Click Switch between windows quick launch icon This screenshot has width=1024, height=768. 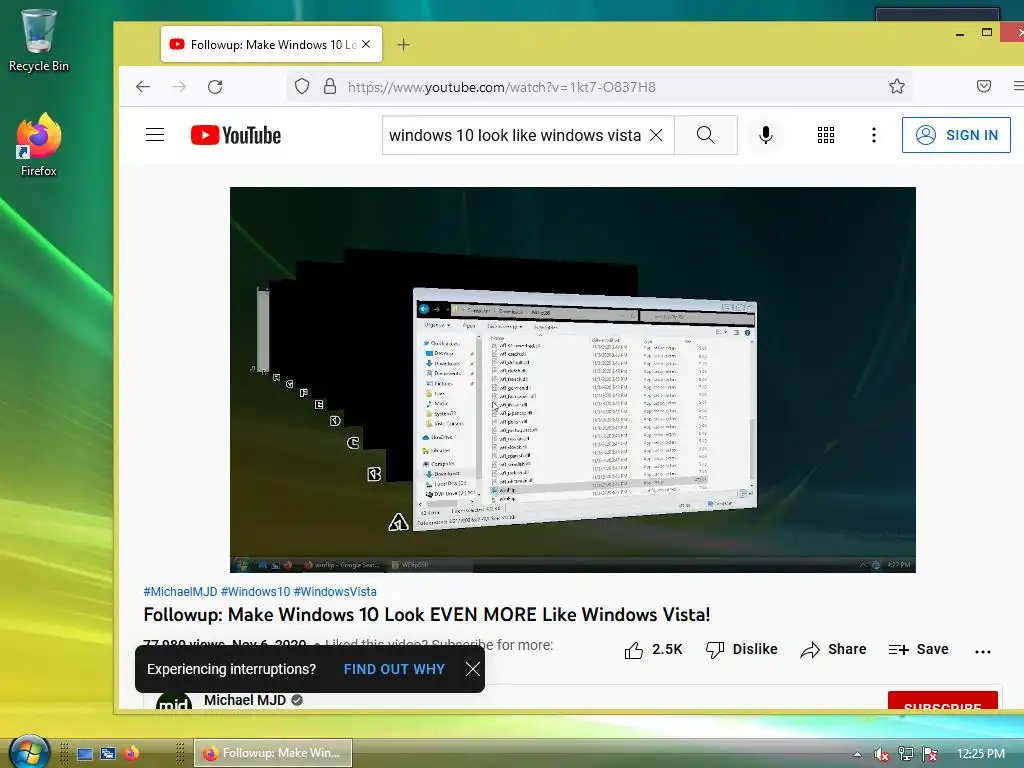tap(108, 754)
